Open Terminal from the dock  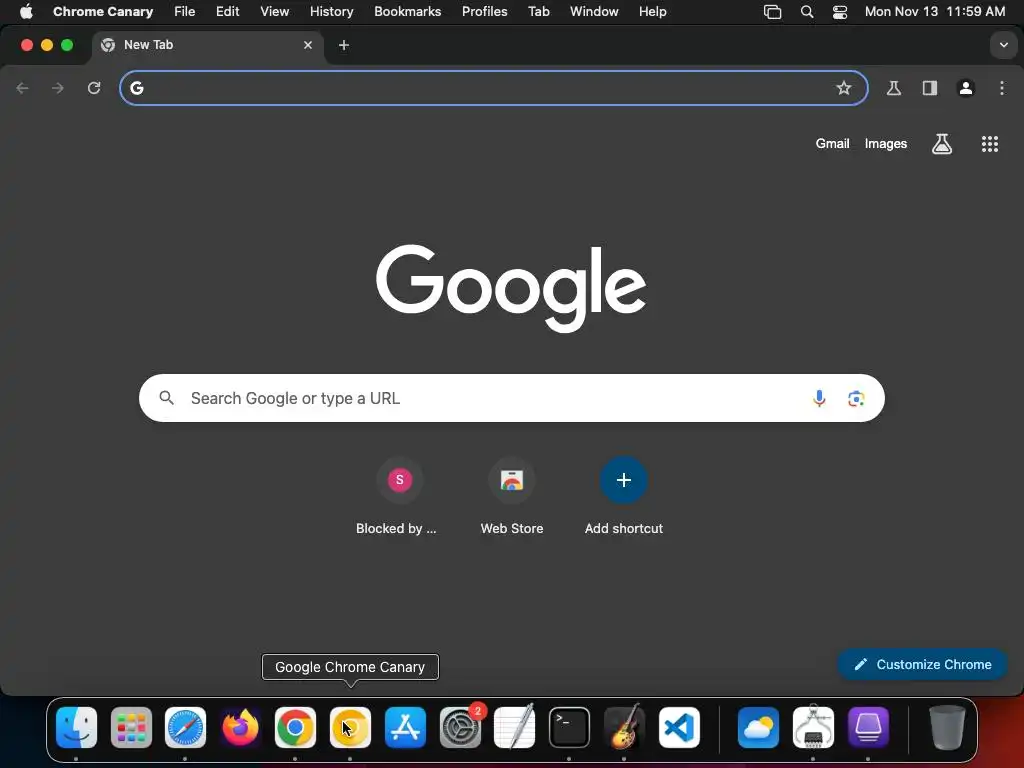pos(569,727)
